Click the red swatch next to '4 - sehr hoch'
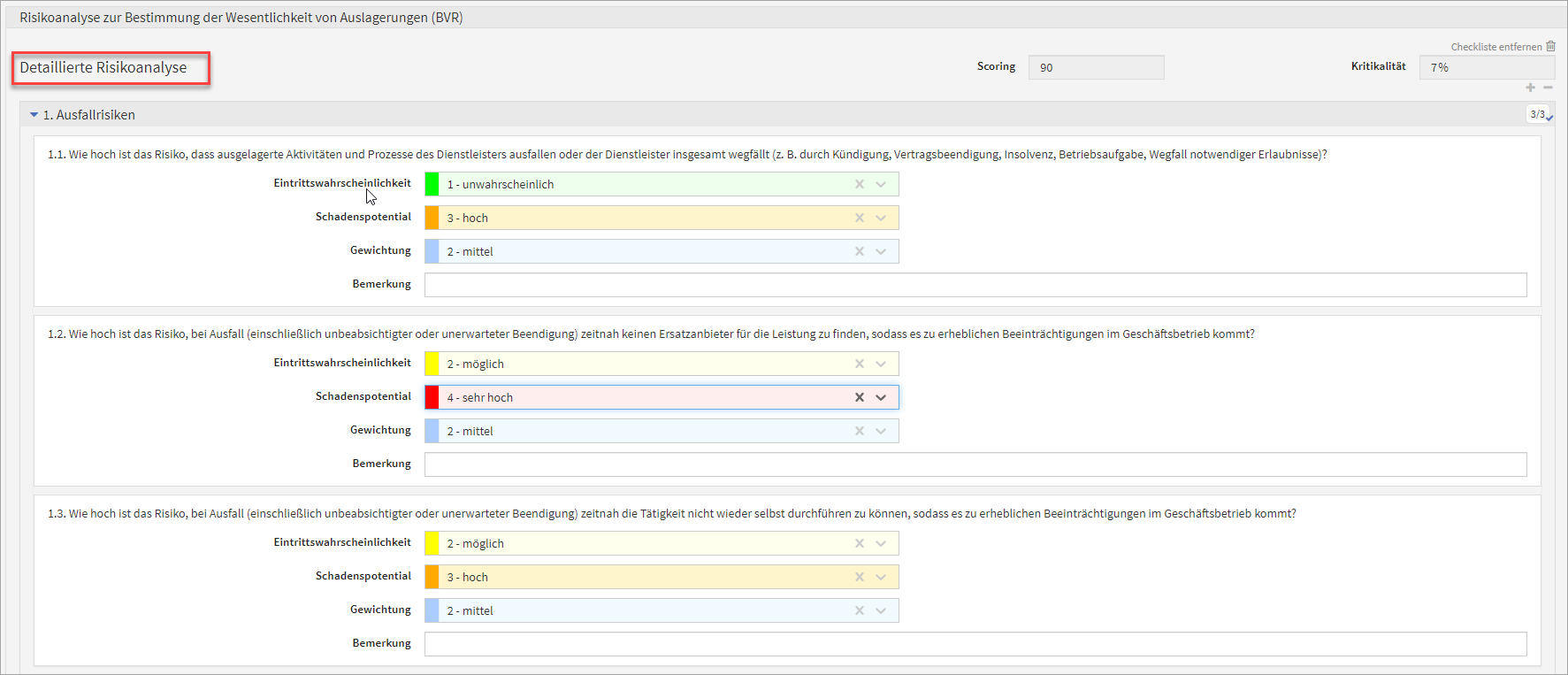Viewport: 1568px width, 675px height. 432,397
